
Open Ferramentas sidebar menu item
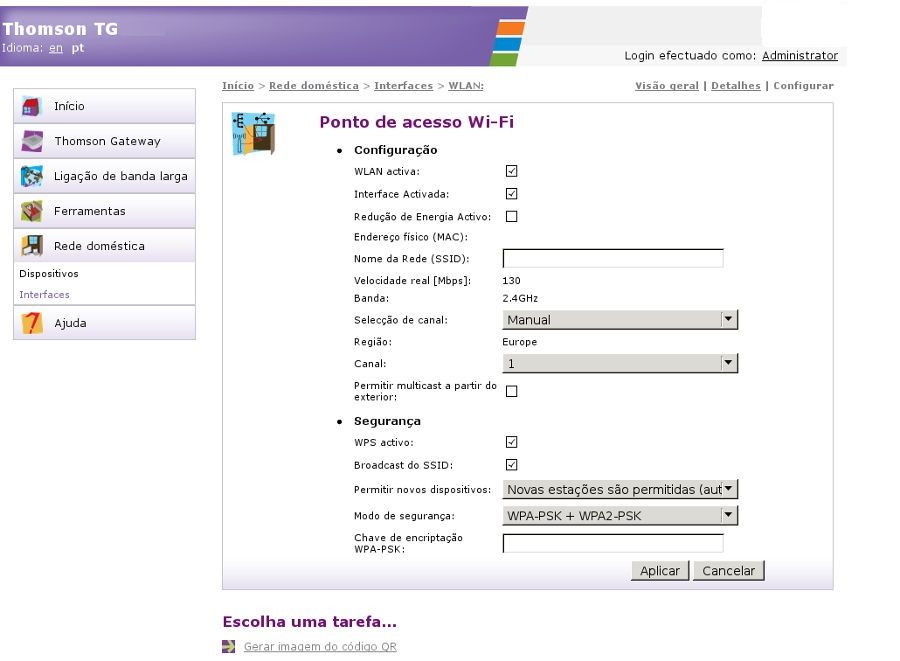(x=104, y=211)
